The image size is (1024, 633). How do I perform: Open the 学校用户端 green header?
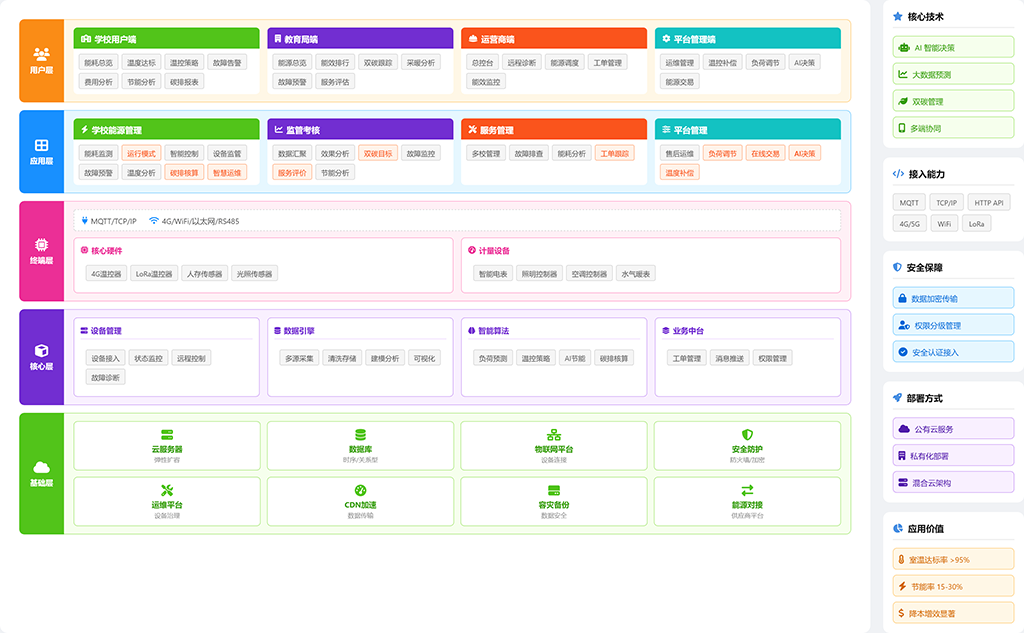166,39
